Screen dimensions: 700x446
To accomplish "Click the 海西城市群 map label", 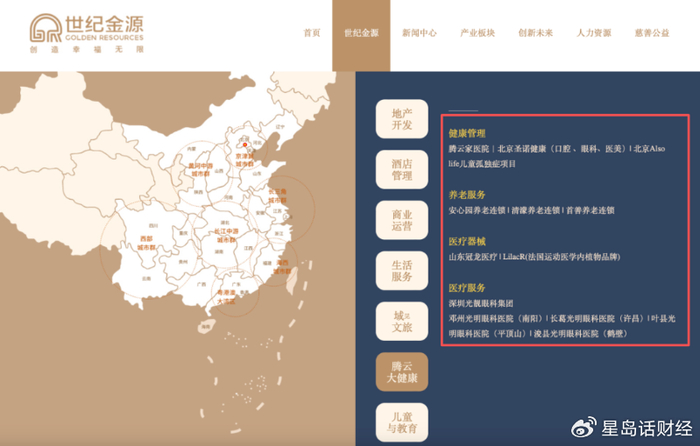I will point(282,267).
